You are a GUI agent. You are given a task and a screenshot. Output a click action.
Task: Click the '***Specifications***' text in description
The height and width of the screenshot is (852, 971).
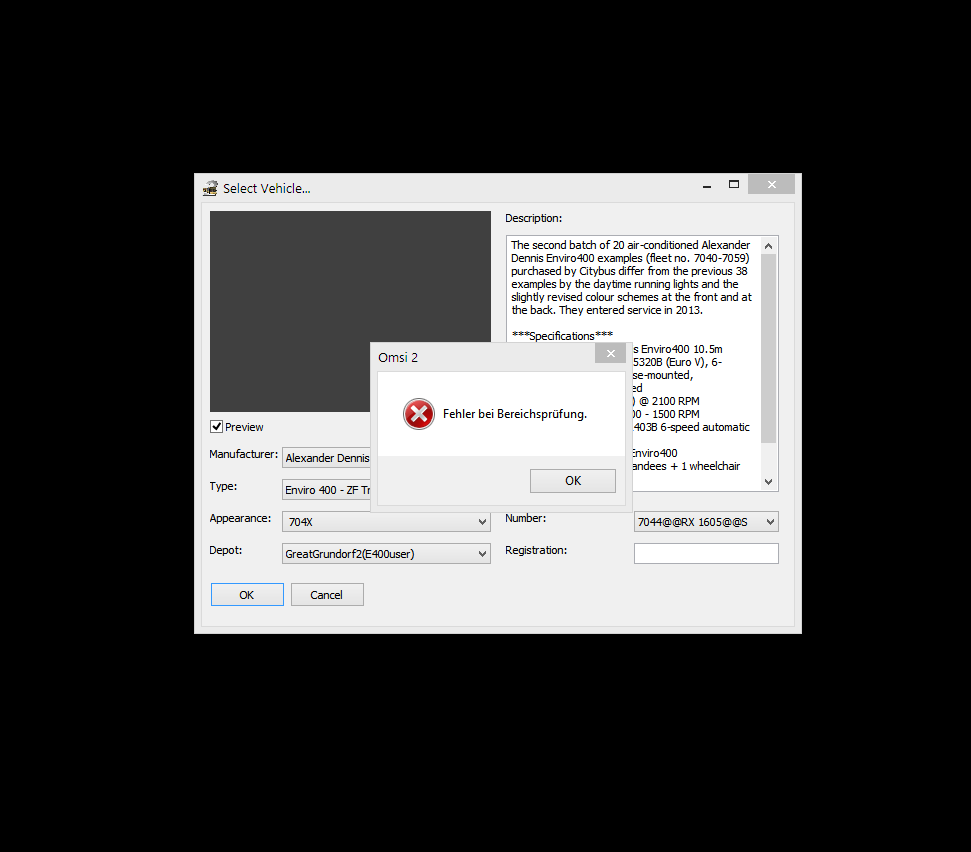[562, 336]
